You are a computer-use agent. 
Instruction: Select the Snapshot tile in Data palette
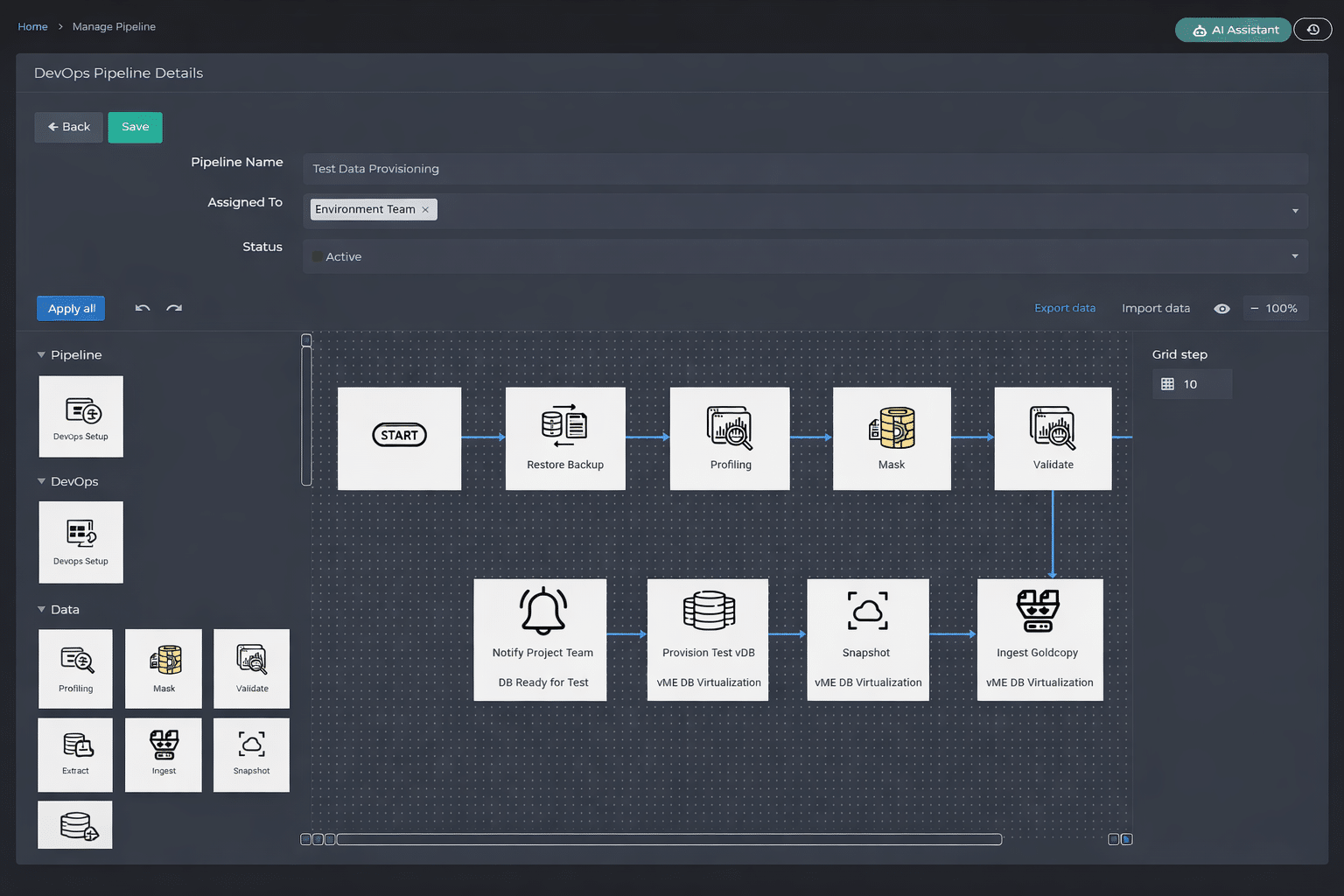[251, 754]
